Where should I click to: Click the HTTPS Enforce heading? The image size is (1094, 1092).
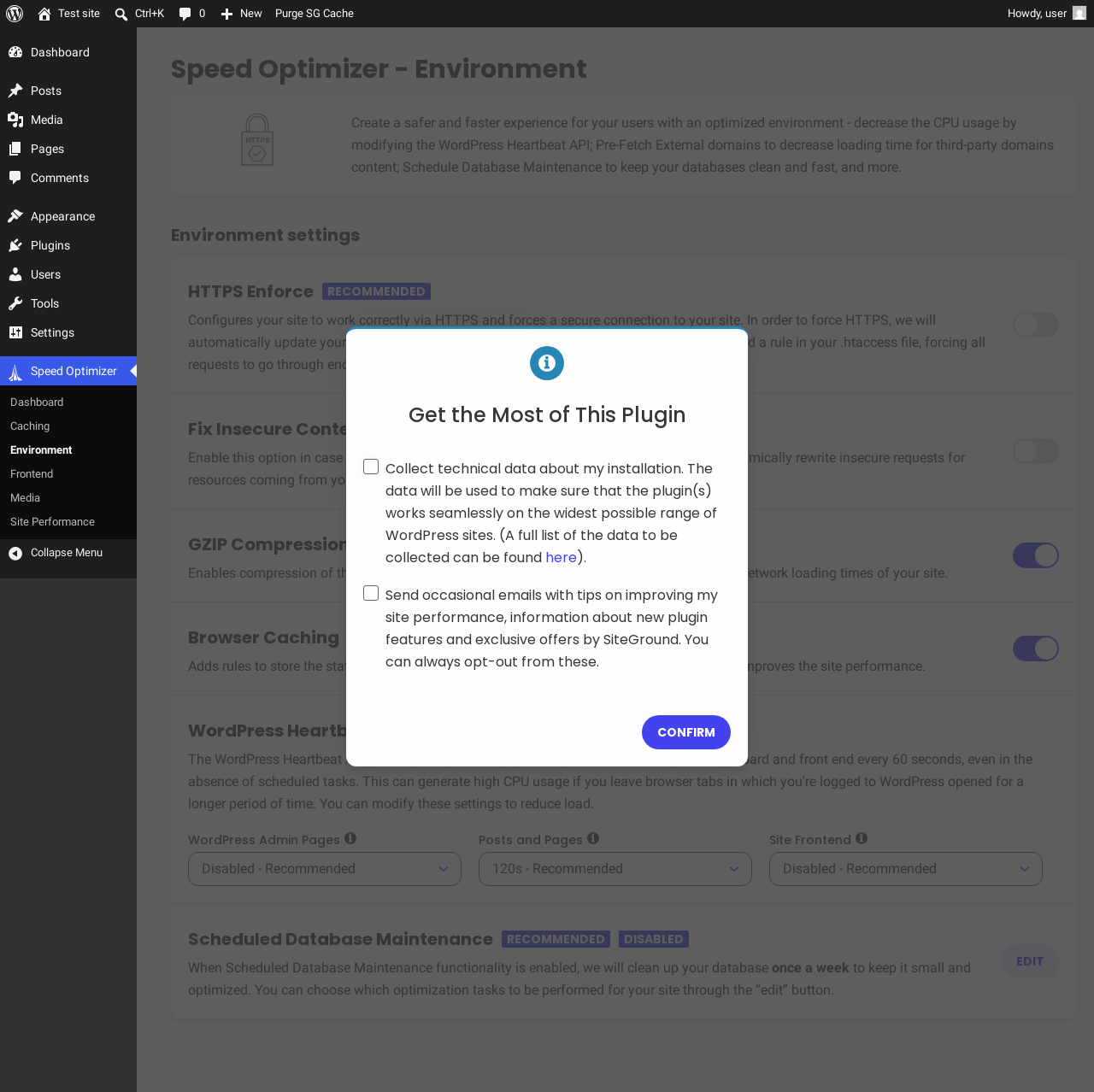click(x=250, y=291)
